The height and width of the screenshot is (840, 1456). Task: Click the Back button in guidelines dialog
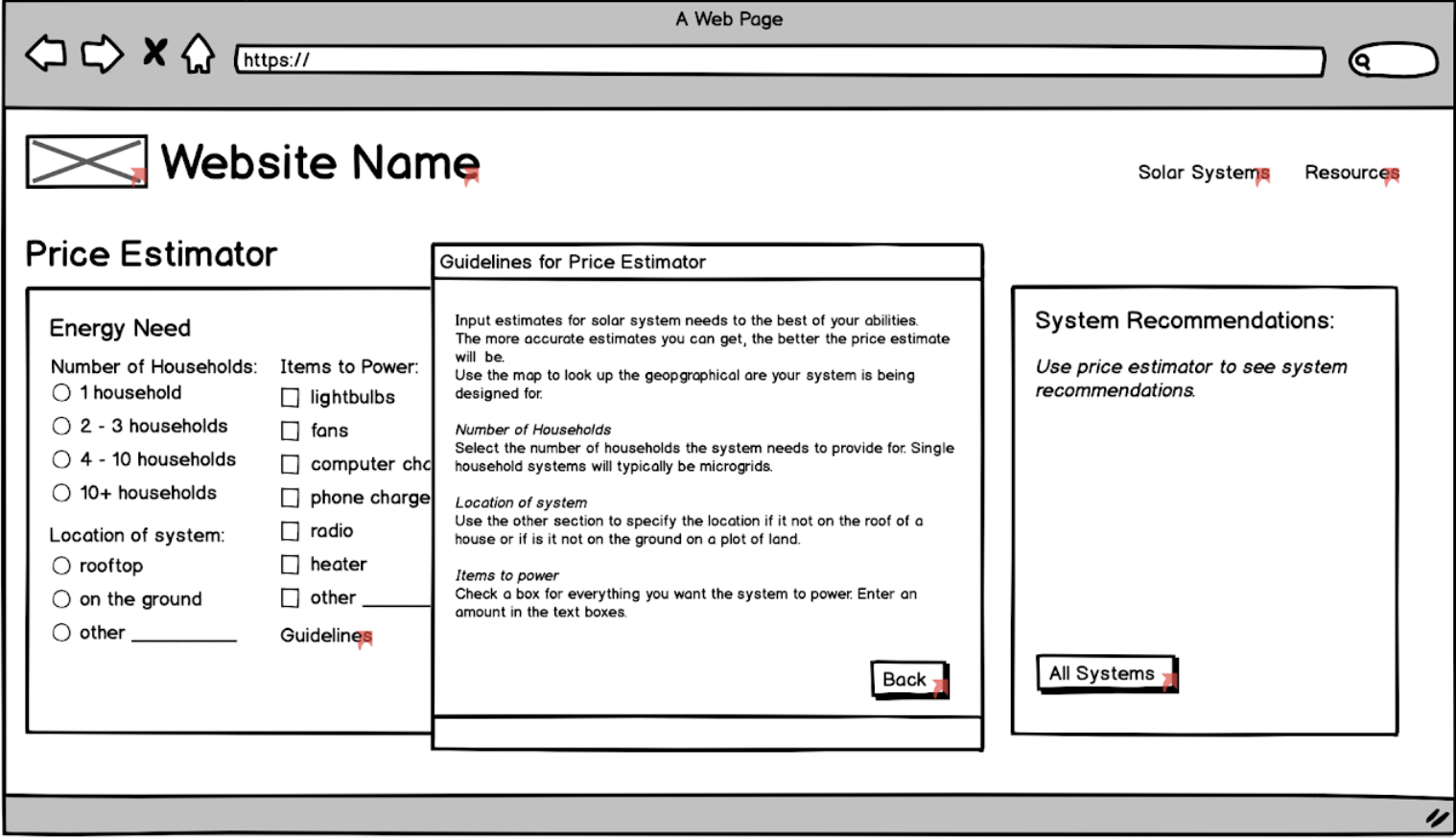pos(909,680)
